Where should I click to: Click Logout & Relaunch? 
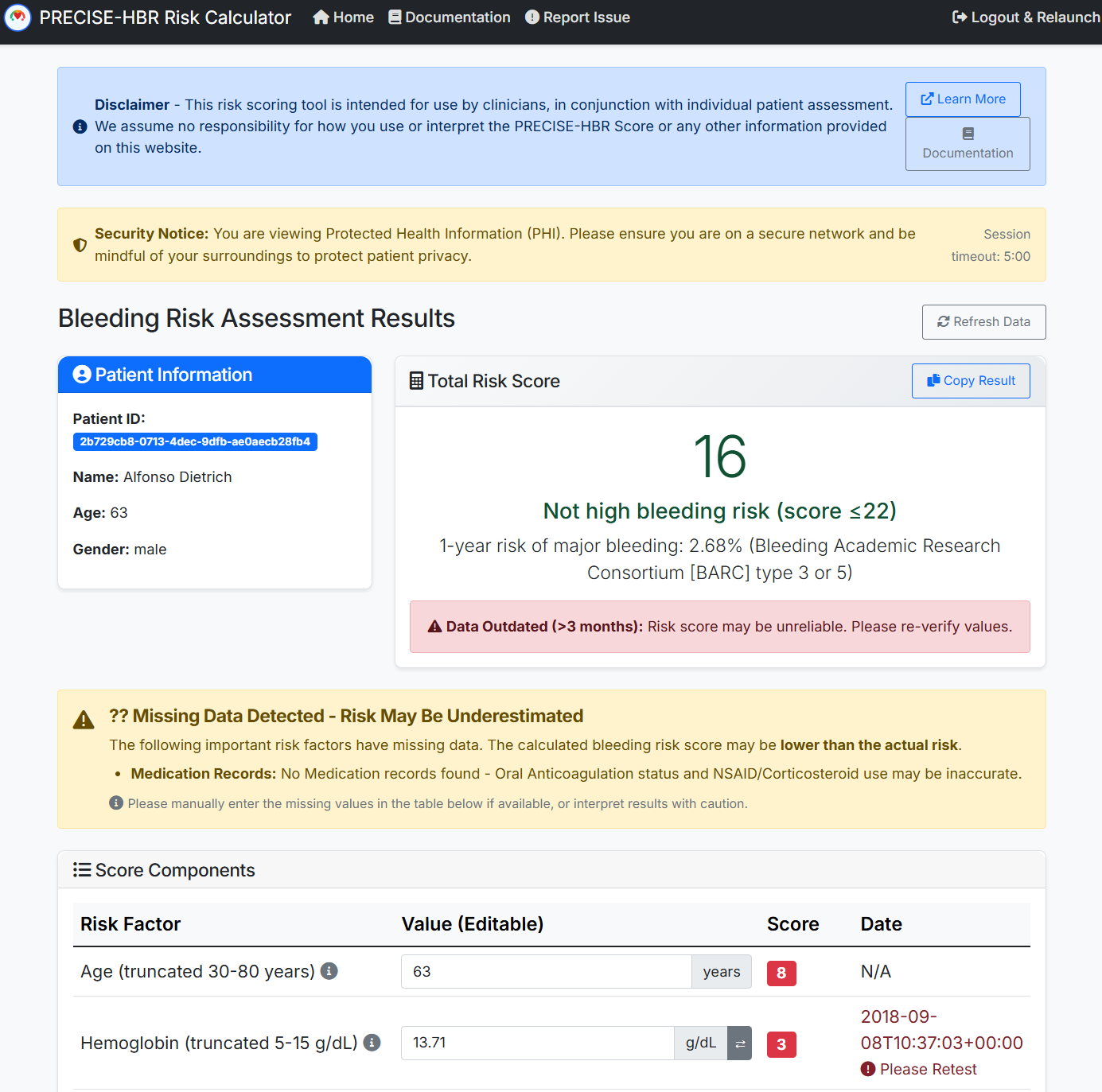1026,17
